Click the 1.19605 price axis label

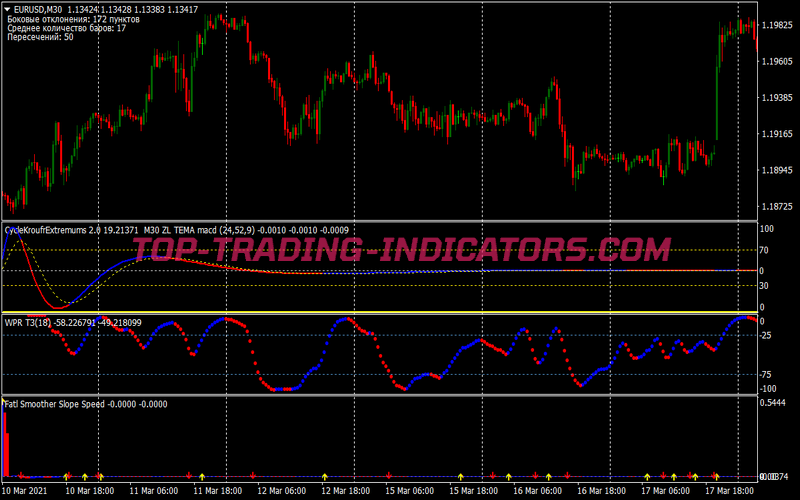[x=777, y=61]
